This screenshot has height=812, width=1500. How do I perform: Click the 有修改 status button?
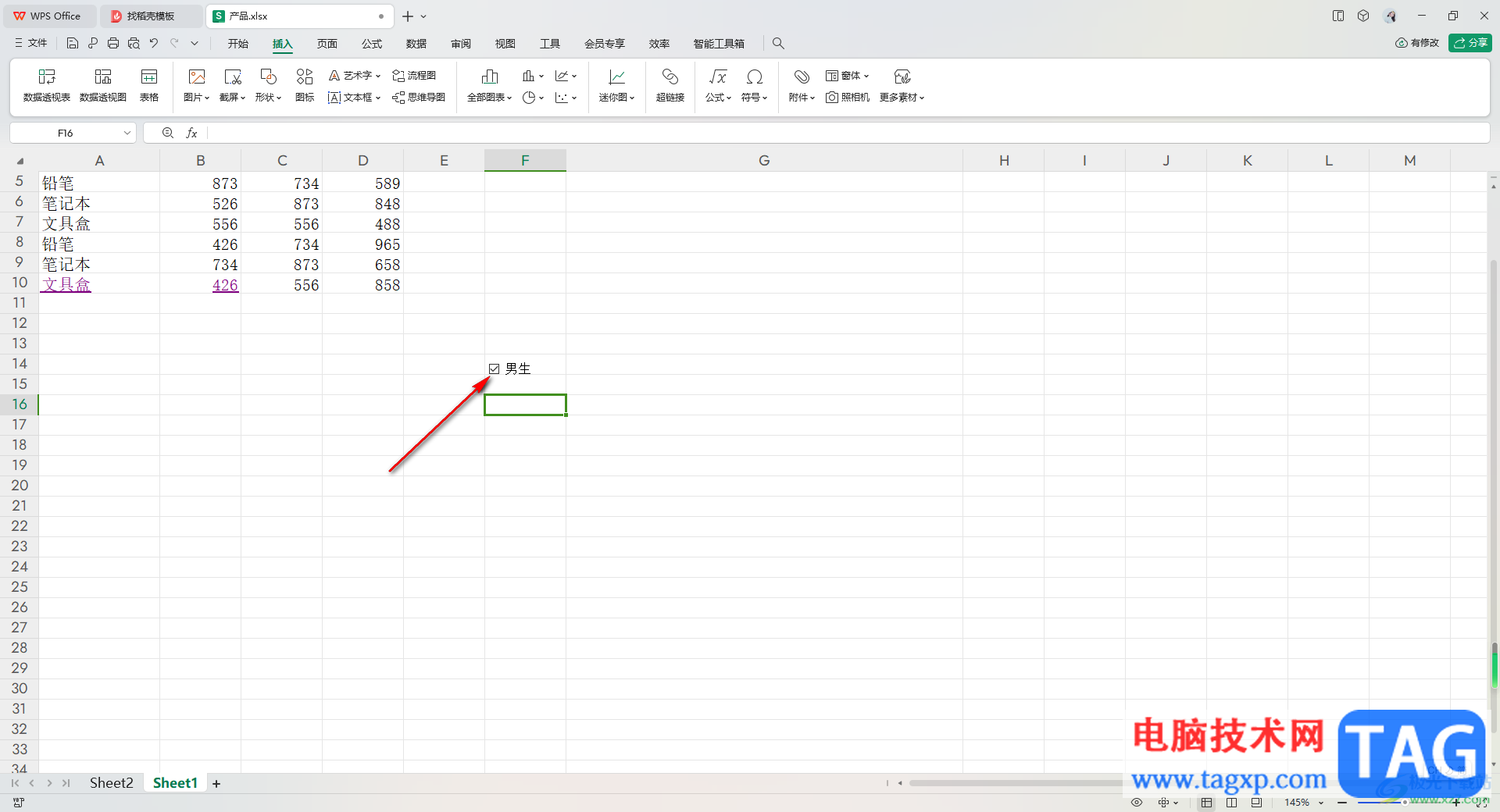(x=1417, y=43)
